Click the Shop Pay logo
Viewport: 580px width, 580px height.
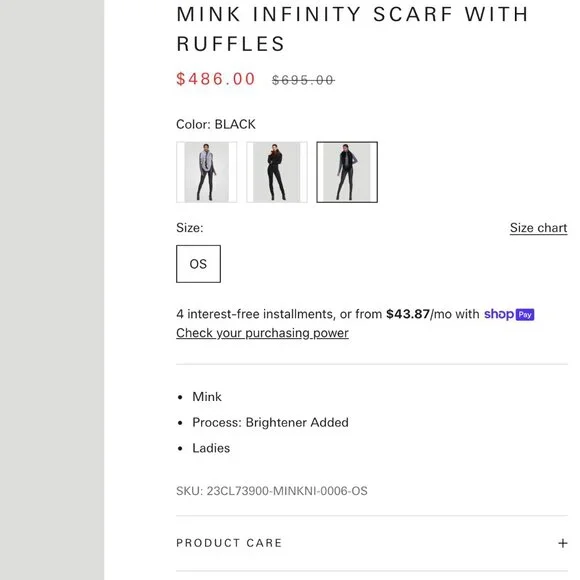click(509, 314)
